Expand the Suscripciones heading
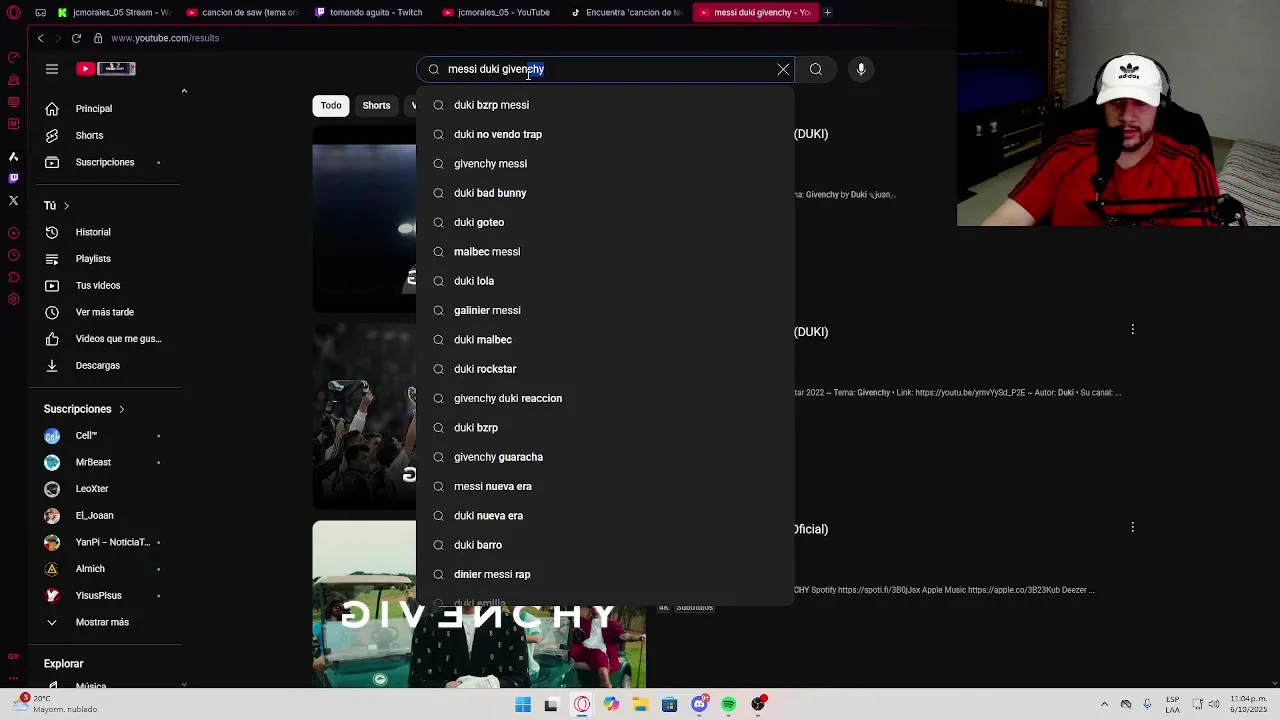 (84, 409)
